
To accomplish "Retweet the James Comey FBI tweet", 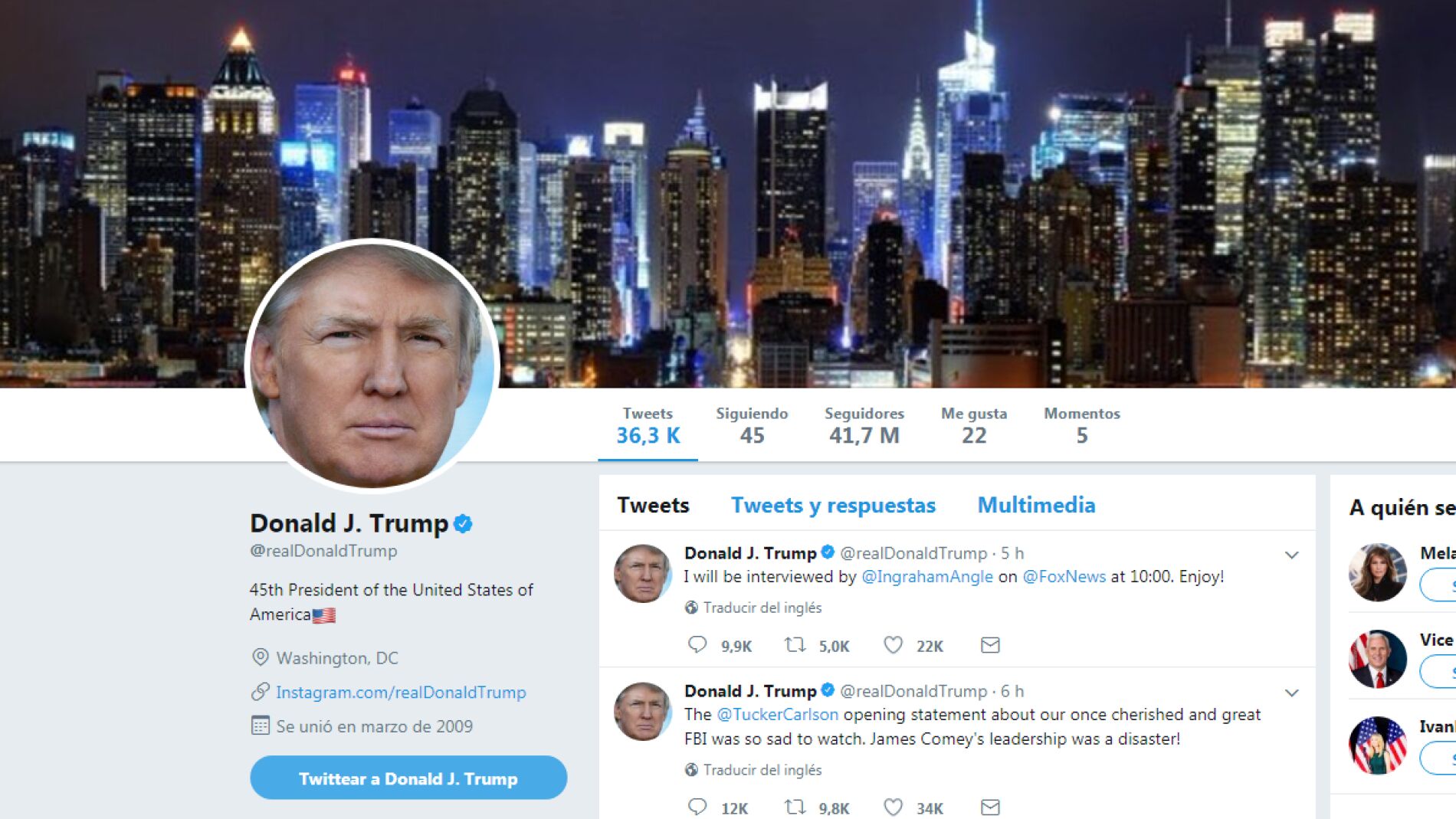I will point(795,807).
